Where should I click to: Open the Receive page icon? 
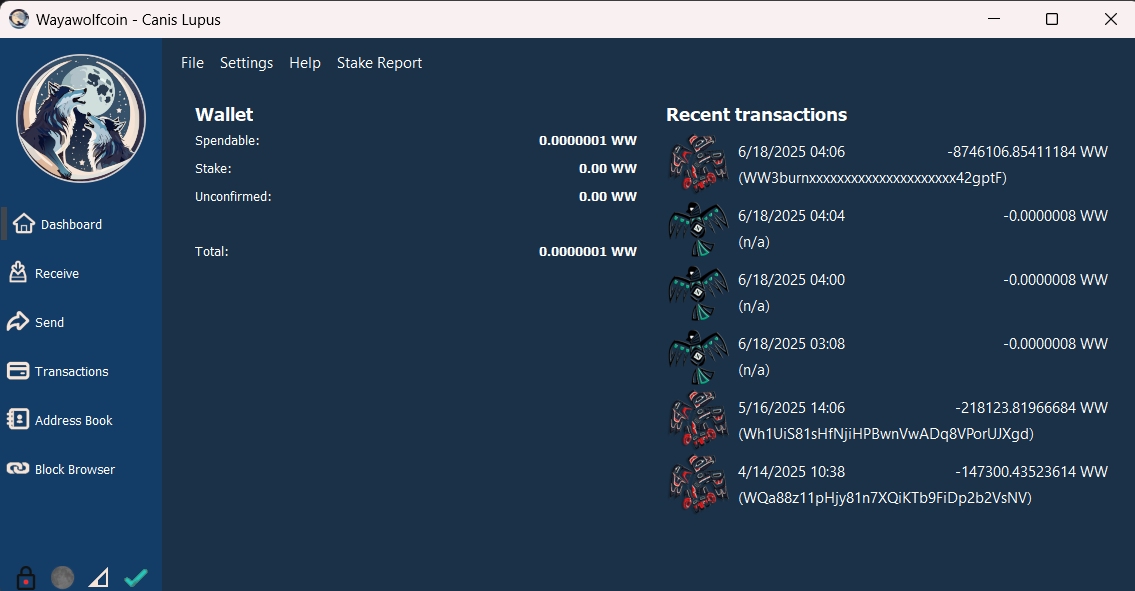pyautogui.click(x=17, y=273)
